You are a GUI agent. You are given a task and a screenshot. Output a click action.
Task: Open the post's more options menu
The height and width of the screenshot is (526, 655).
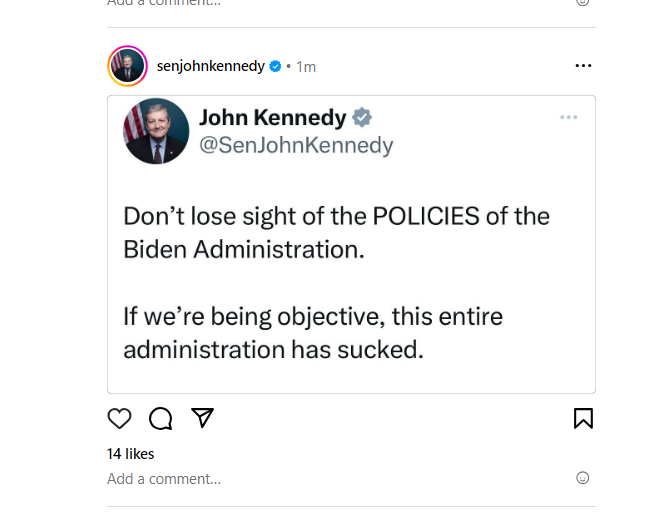pos(584,66)
